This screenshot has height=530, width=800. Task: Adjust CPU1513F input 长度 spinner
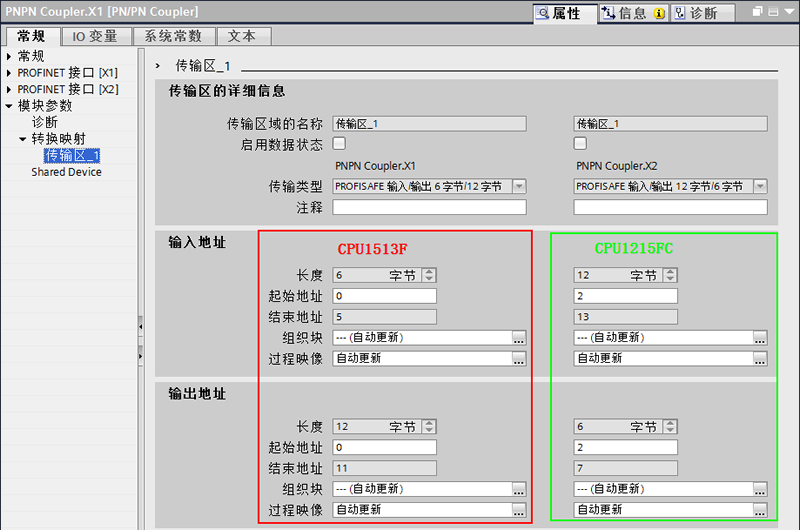[429, 275]
